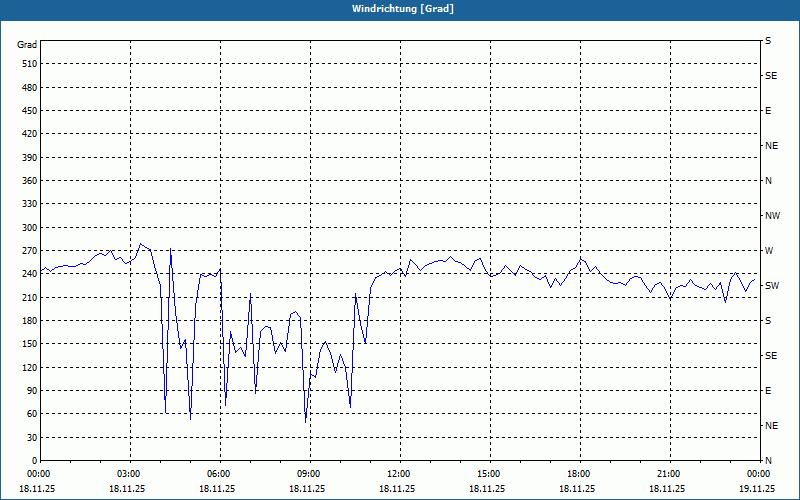The image size is (800, 500).
Task: Select the 'Grad' unit label on the y-axis
Action: pos(27,45)
